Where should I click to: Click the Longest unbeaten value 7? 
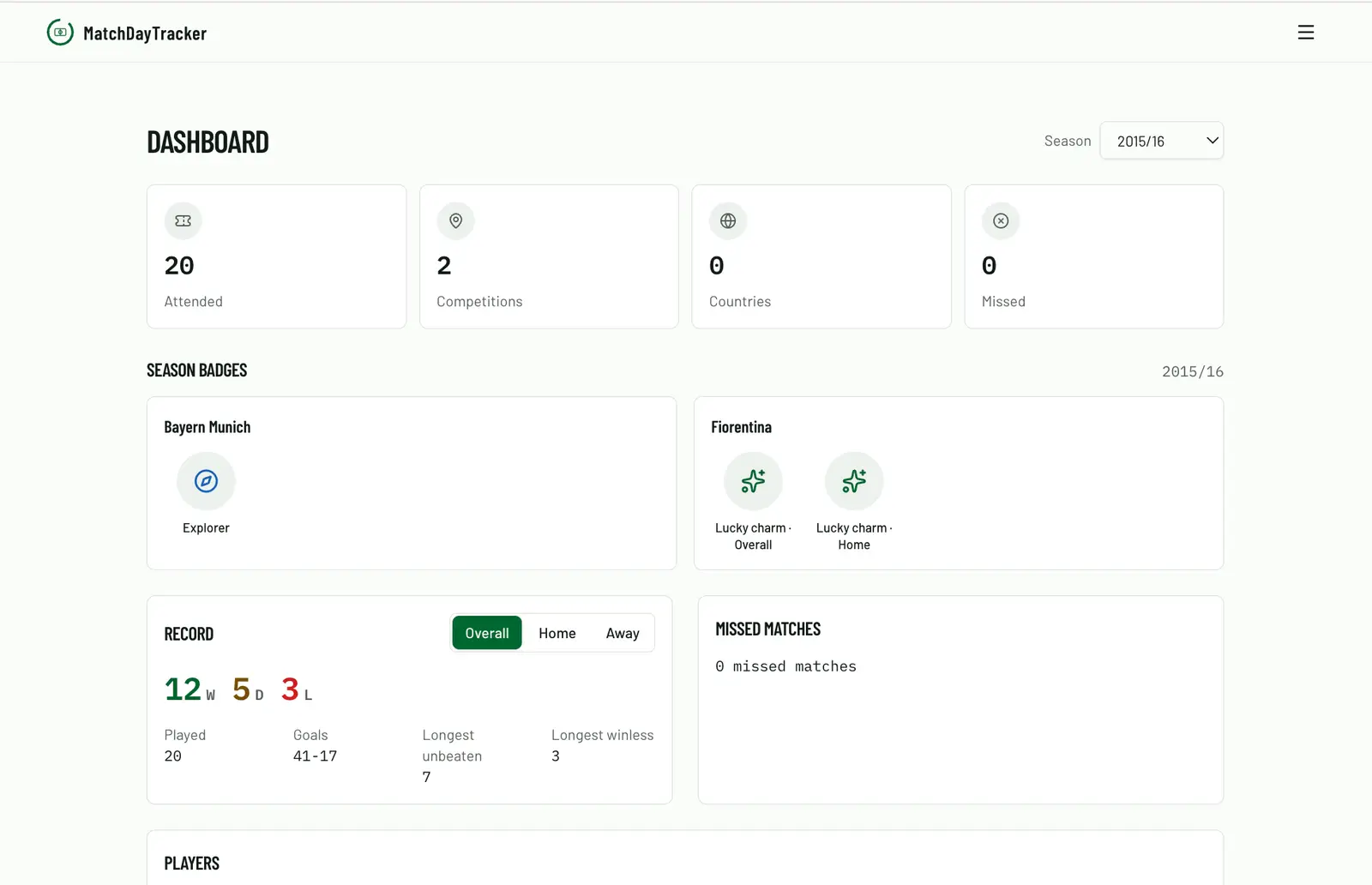(x=426, y=777)
